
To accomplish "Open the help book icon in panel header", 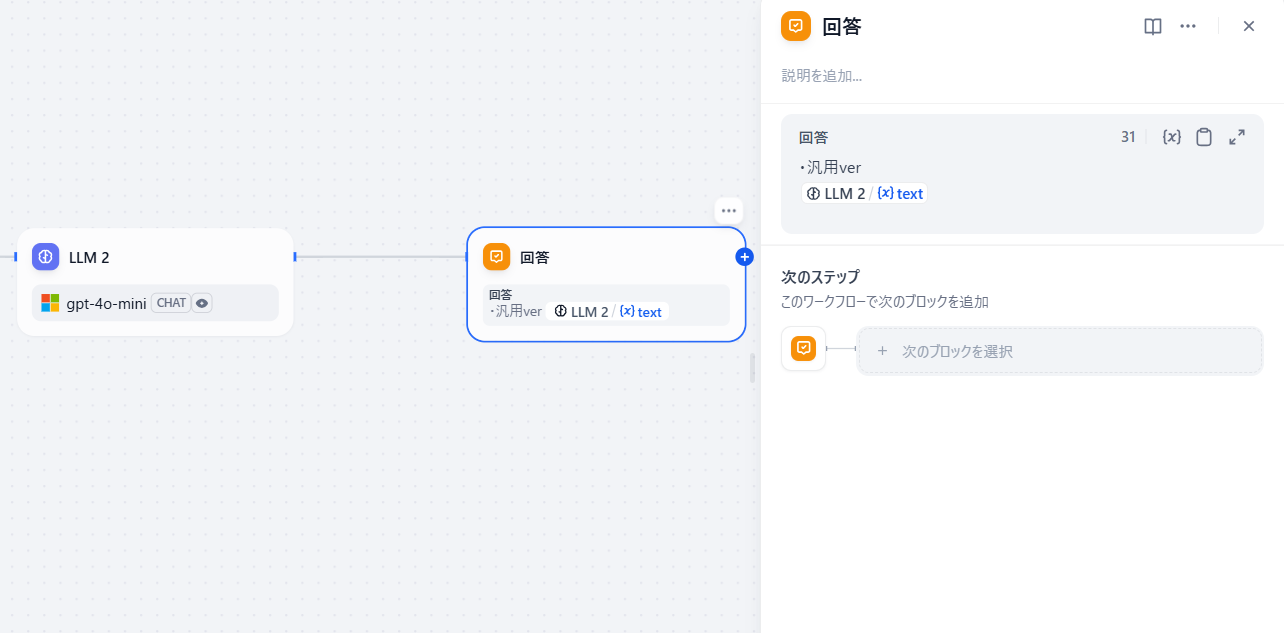I will click(1153, 26).
